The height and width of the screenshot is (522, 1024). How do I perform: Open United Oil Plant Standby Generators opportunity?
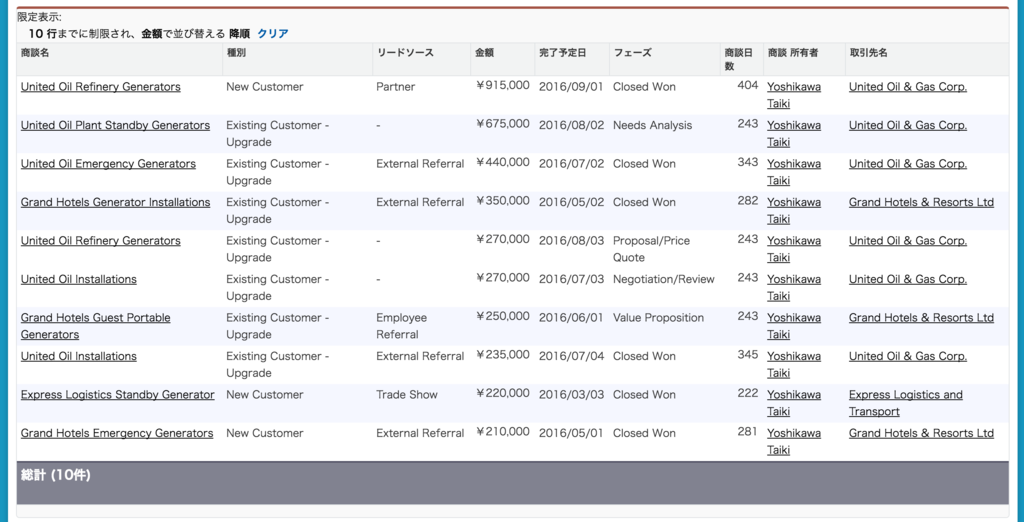116,125
